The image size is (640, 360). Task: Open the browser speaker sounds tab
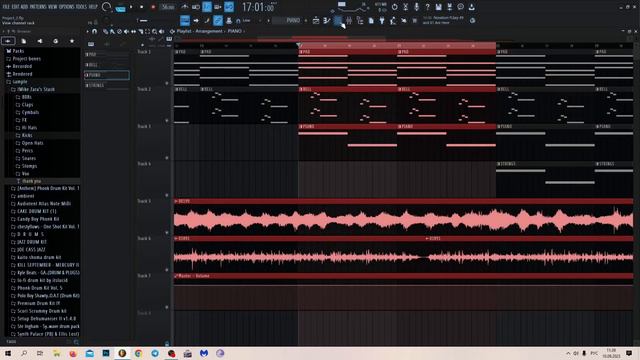pyautogui.click(x=40, y=41)
